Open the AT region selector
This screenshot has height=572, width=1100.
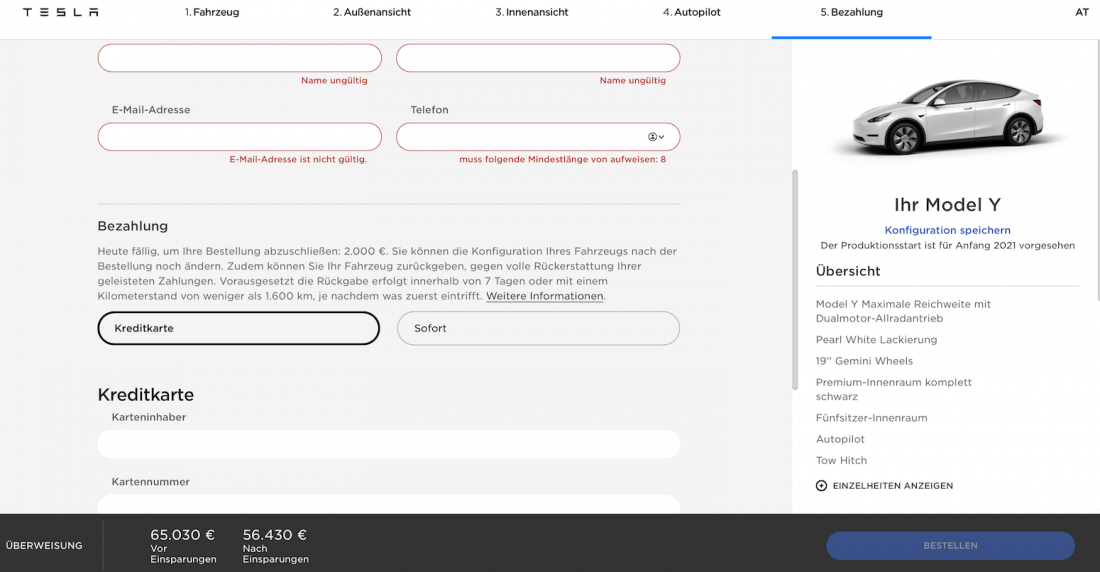1082,12
